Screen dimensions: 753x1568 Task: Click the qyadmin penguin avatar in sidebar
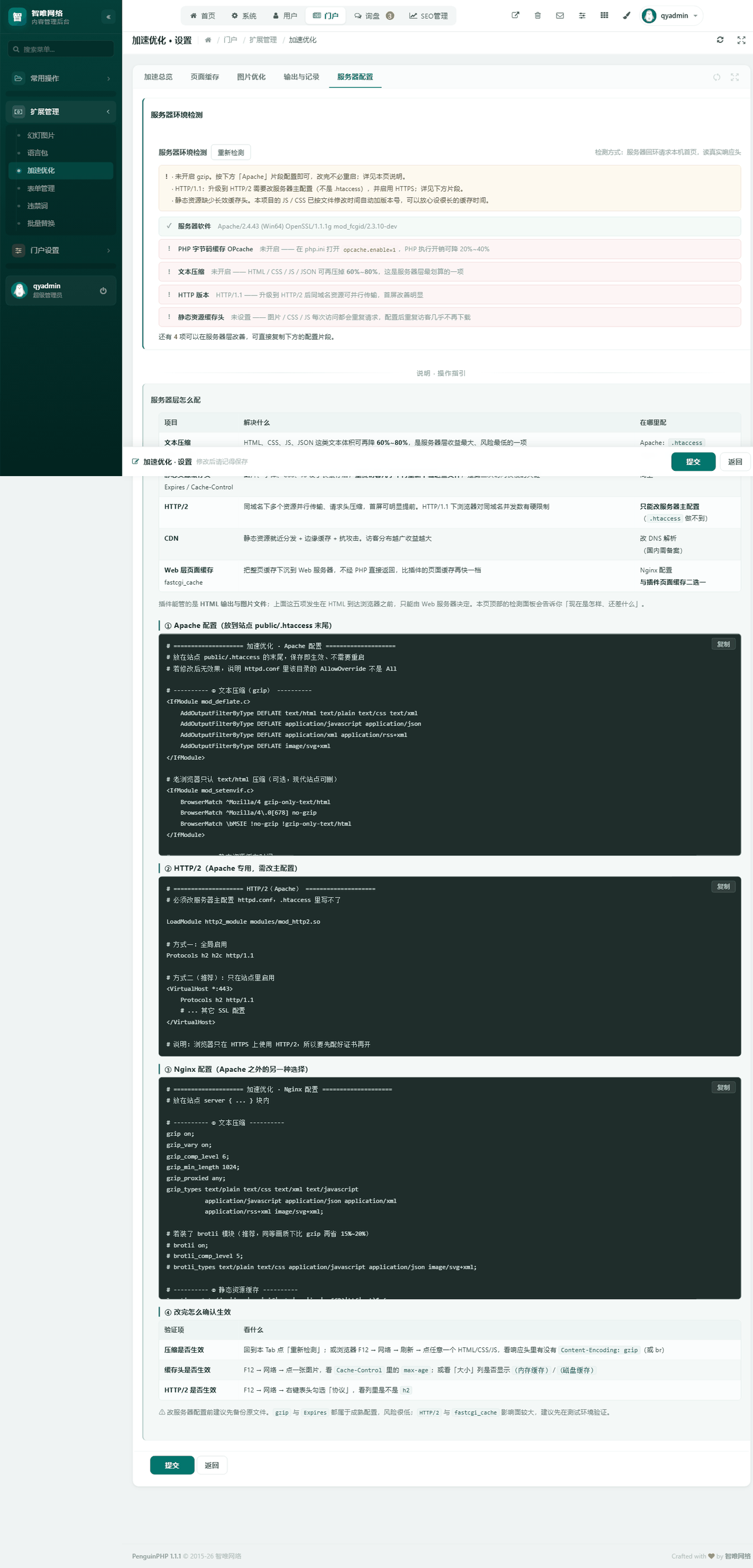point(19,291)
